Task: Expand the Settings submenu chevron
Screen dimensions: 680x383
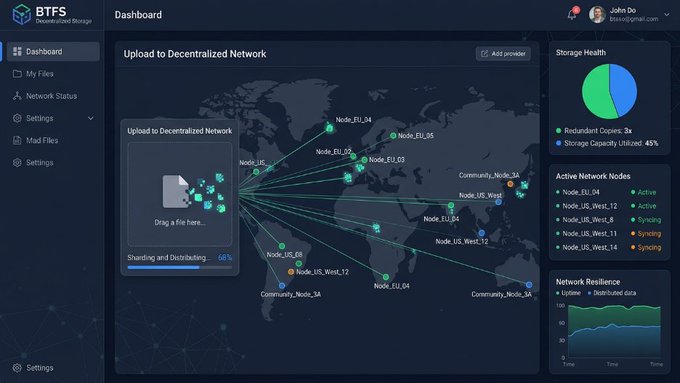Action: [91, 118]
